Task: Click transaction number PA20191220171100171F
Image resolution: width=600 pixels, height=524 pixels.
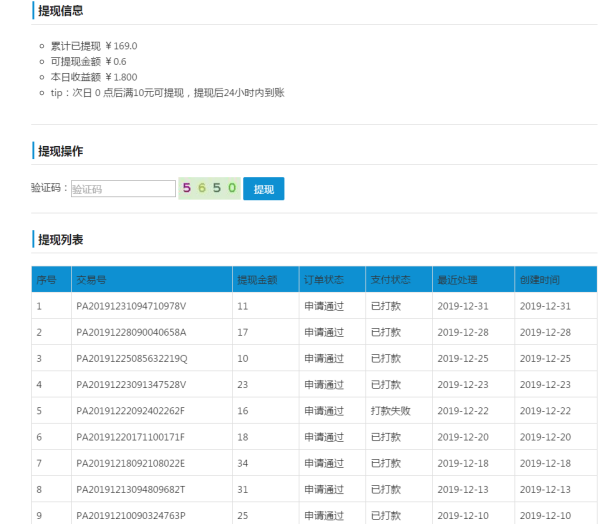Action: 131,437
